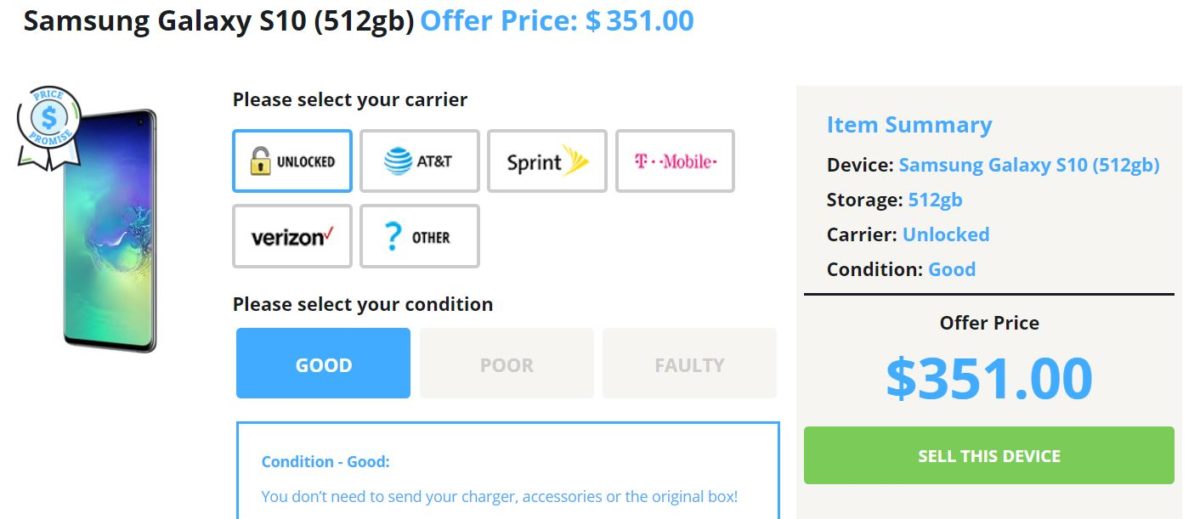
Task: Click the Price Promise ribbon badge
Action: (47, 123)
